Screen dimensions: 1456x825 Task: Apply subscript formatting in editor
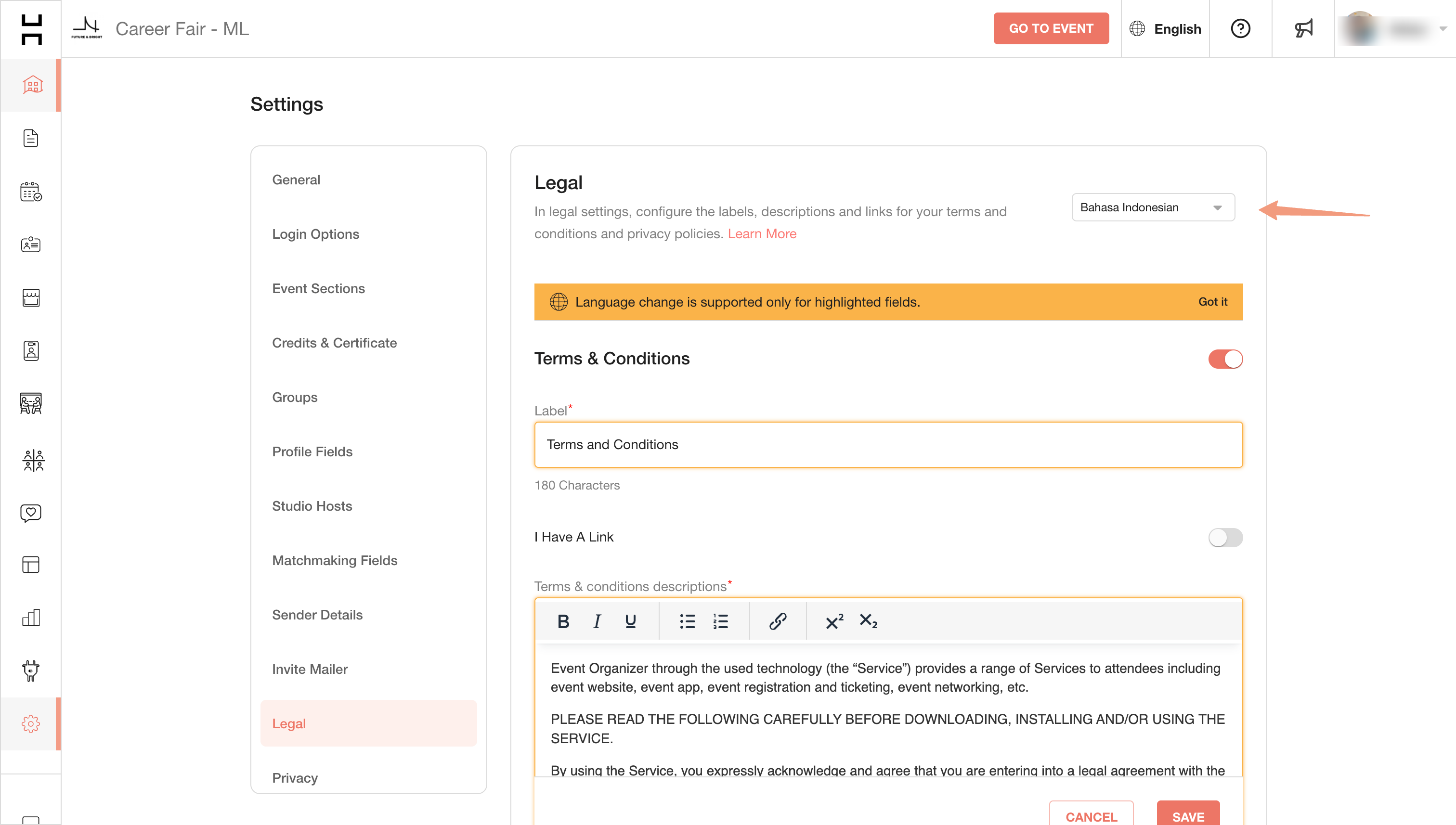coord(868,621)
